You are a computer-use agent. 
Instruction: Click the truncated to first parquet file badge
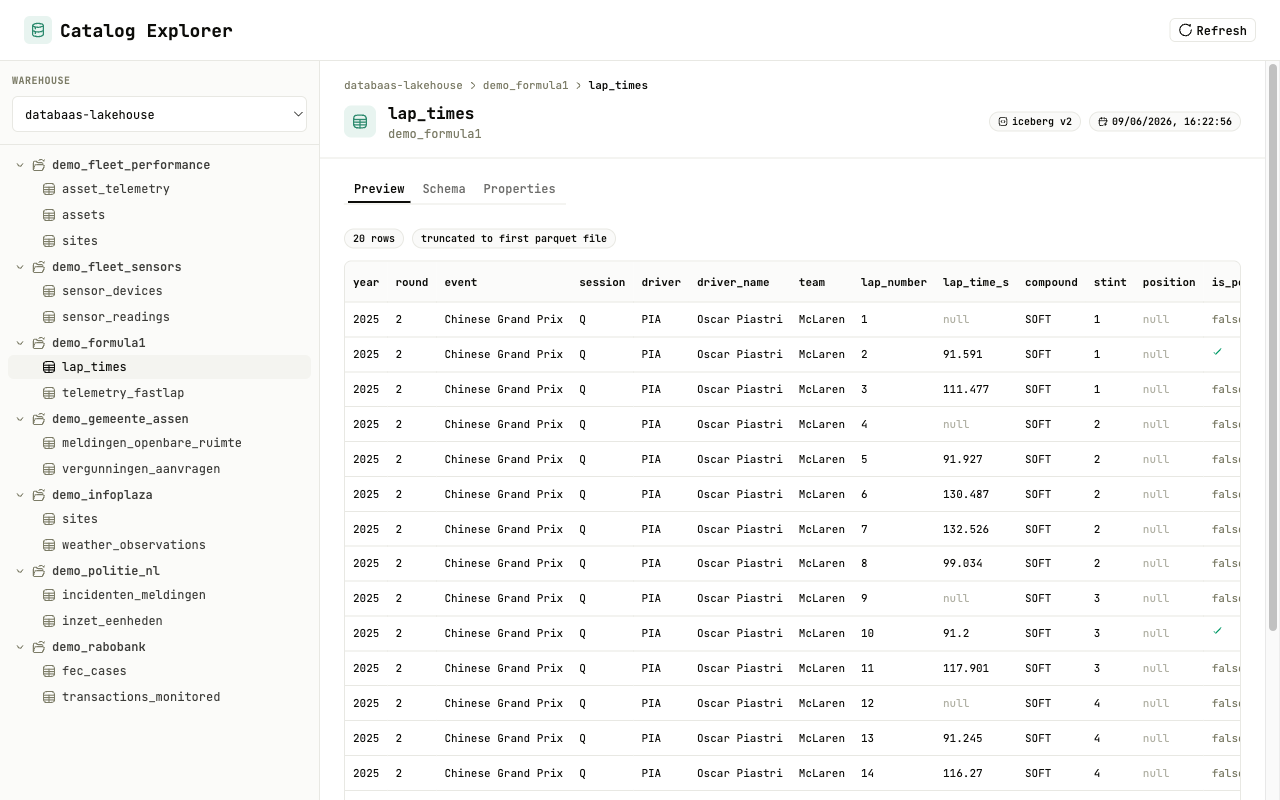point(514,238)
